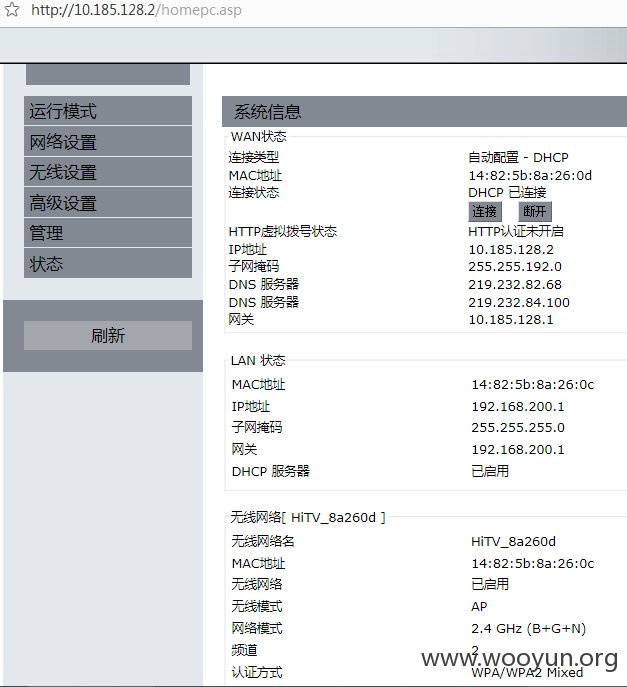The height and width of the screenshot is (687, 627).
Task: Select HTTP认证未开启 status text
Action: 516,231
